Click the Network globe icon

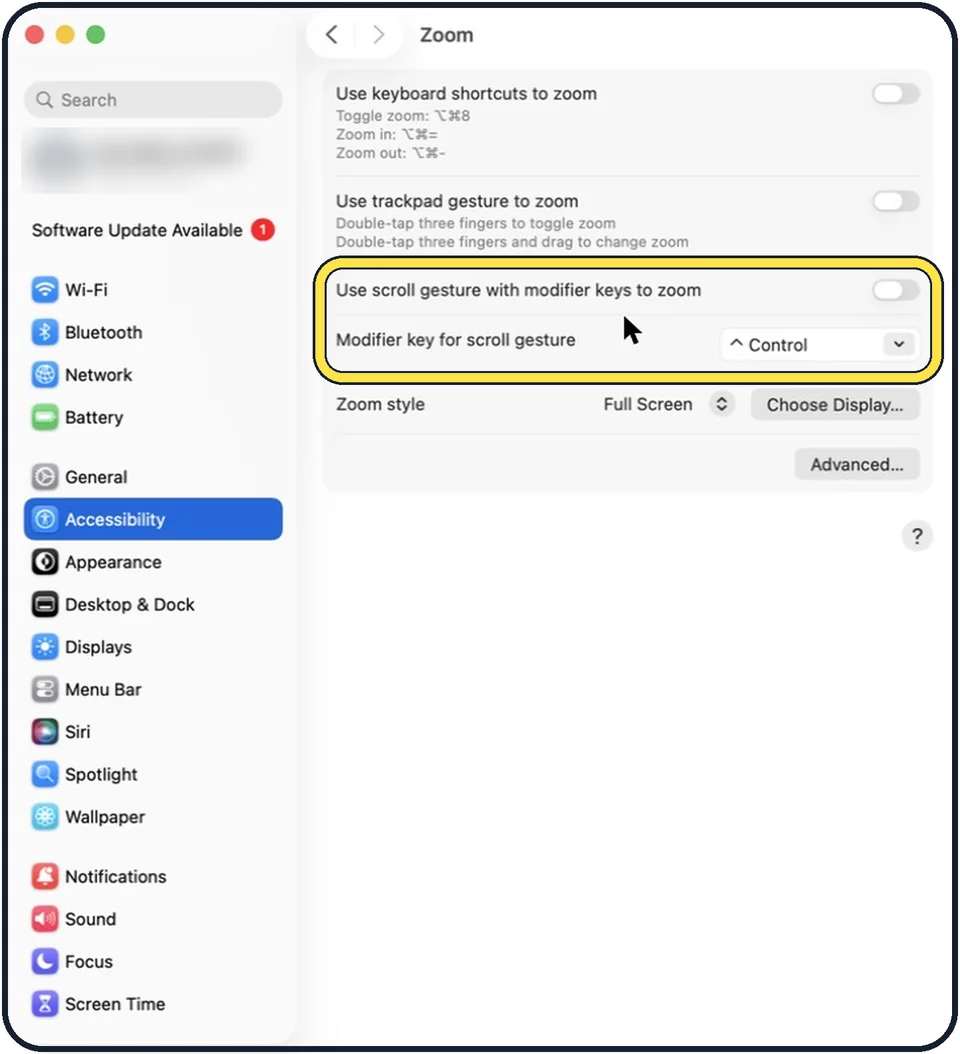(x=45, y=374)
